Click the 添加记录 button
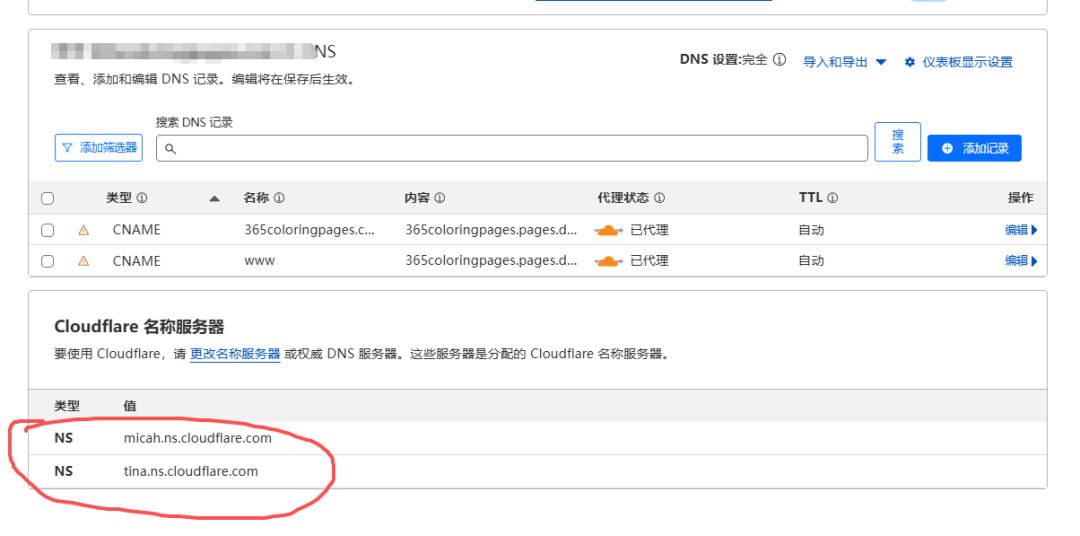This screenshot has width=1080, height=536. tap(974, 148)
